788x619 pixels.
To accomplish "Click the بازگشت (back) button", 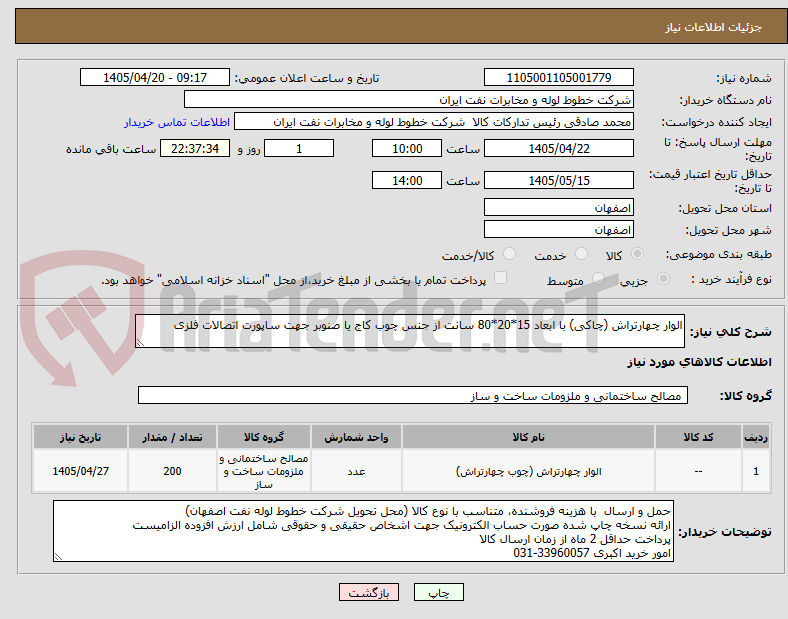I will (369, 592).
